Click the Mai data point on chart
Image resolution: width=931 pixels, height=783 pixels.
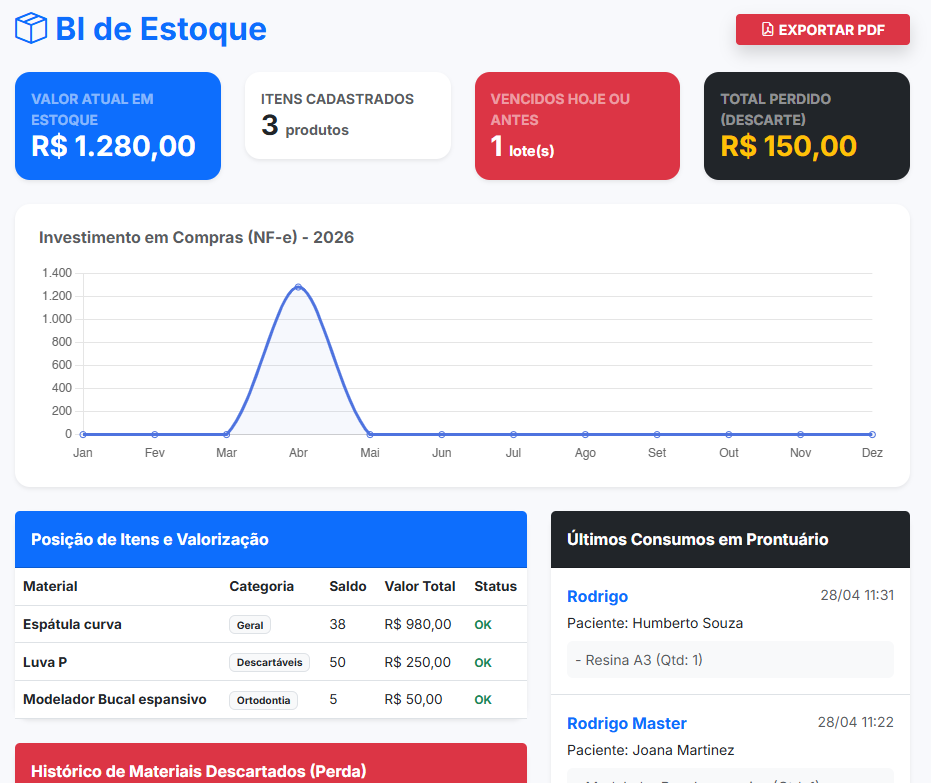pyautogui.click(x=370, y=435)
